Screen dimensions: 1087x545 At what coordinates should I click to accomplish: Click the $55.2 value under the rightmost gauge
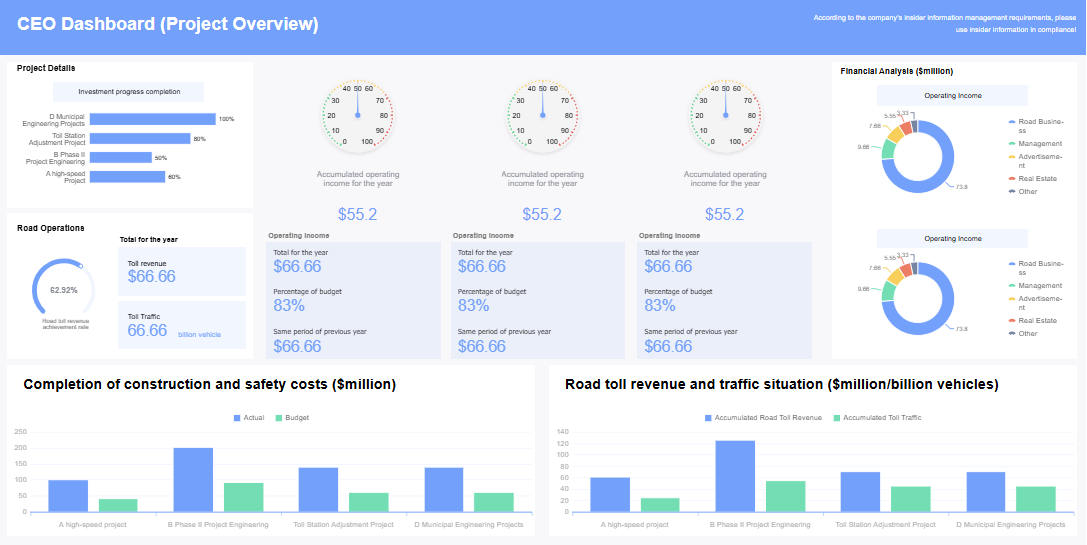725,214
